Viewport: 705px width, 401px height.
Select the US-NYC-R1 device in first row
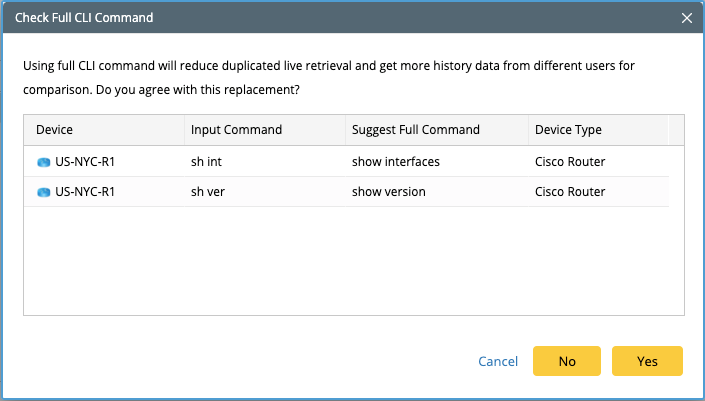tap(85, 162)
